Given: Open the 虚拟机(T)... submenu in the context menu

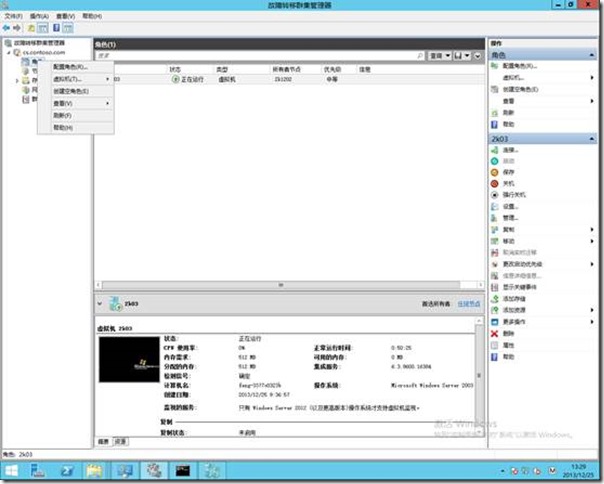Looking at the screenshot, I should coord(76,79).
